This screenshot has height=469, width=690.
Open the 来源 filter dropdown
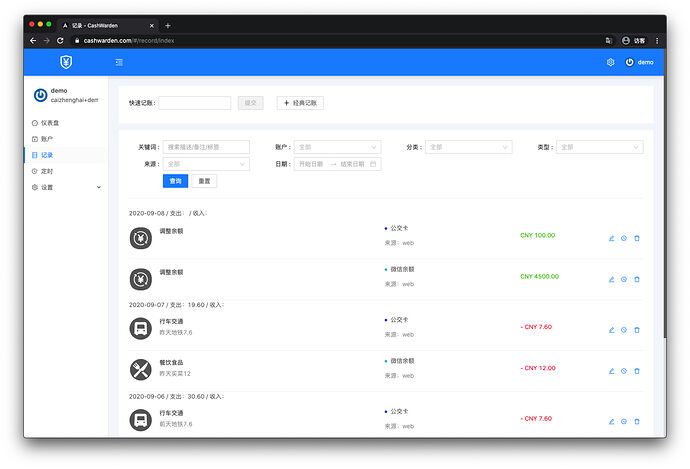click(206, 164)
